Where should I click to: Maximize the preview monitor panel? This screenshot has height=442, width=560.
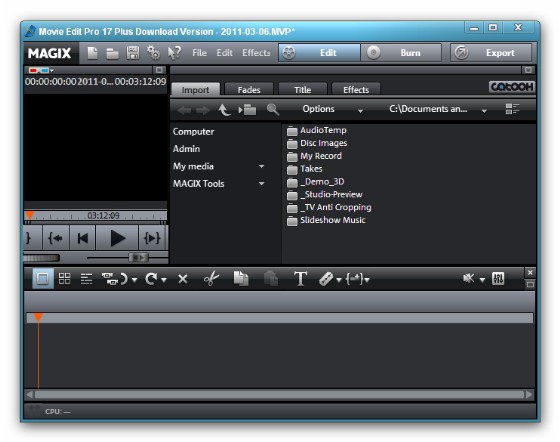(x=159, y=70)
